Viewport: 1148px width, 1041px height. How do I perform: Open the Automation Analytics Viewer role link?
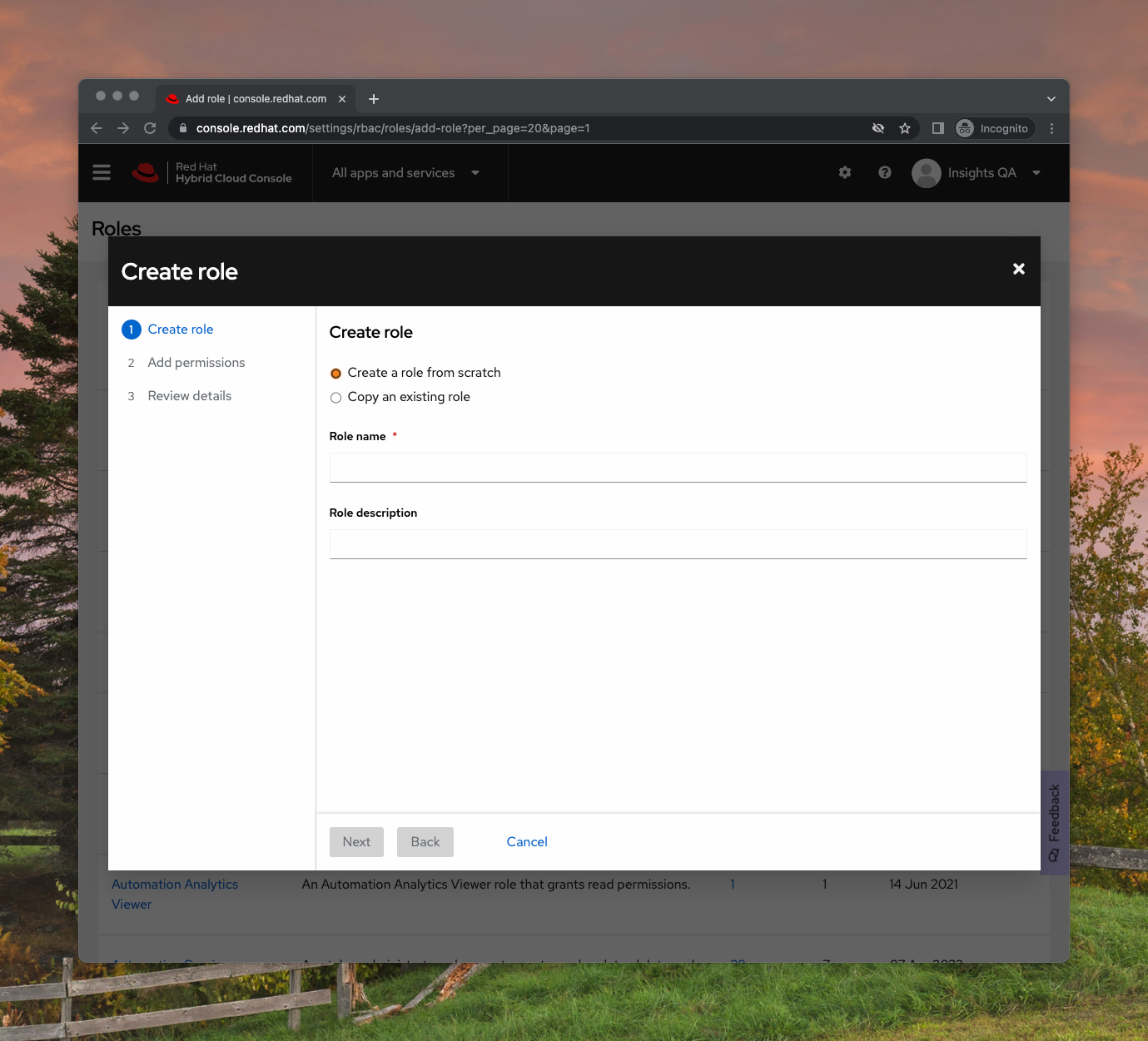coord(175,895)
